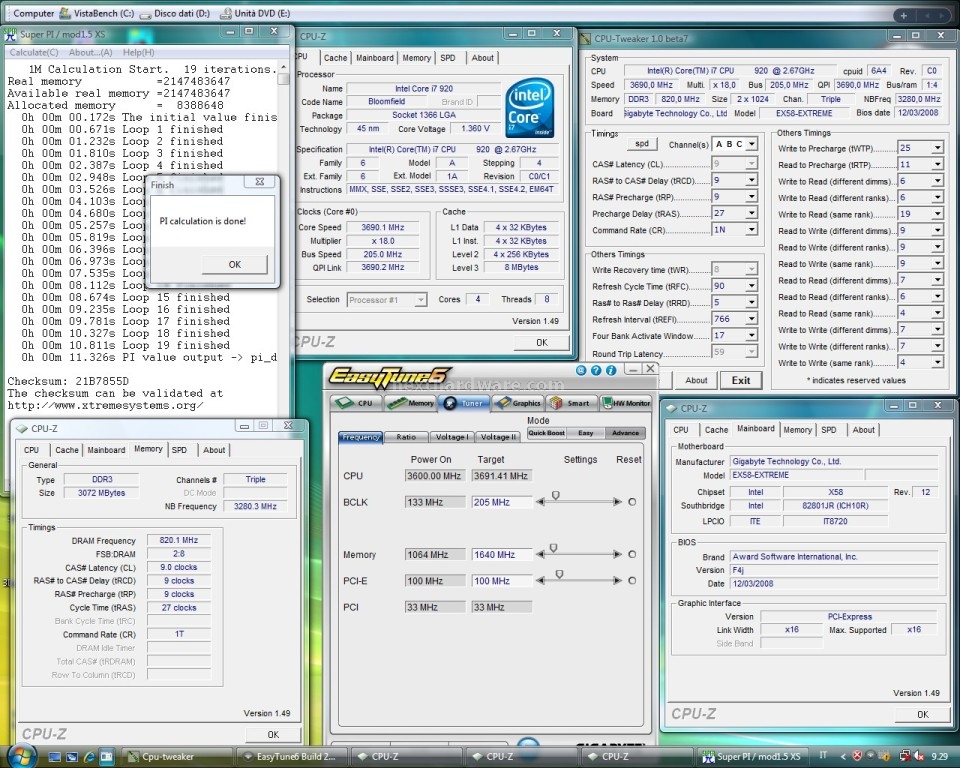
Task: Click the BCLK reset radio button
Action: pos(632,502)
